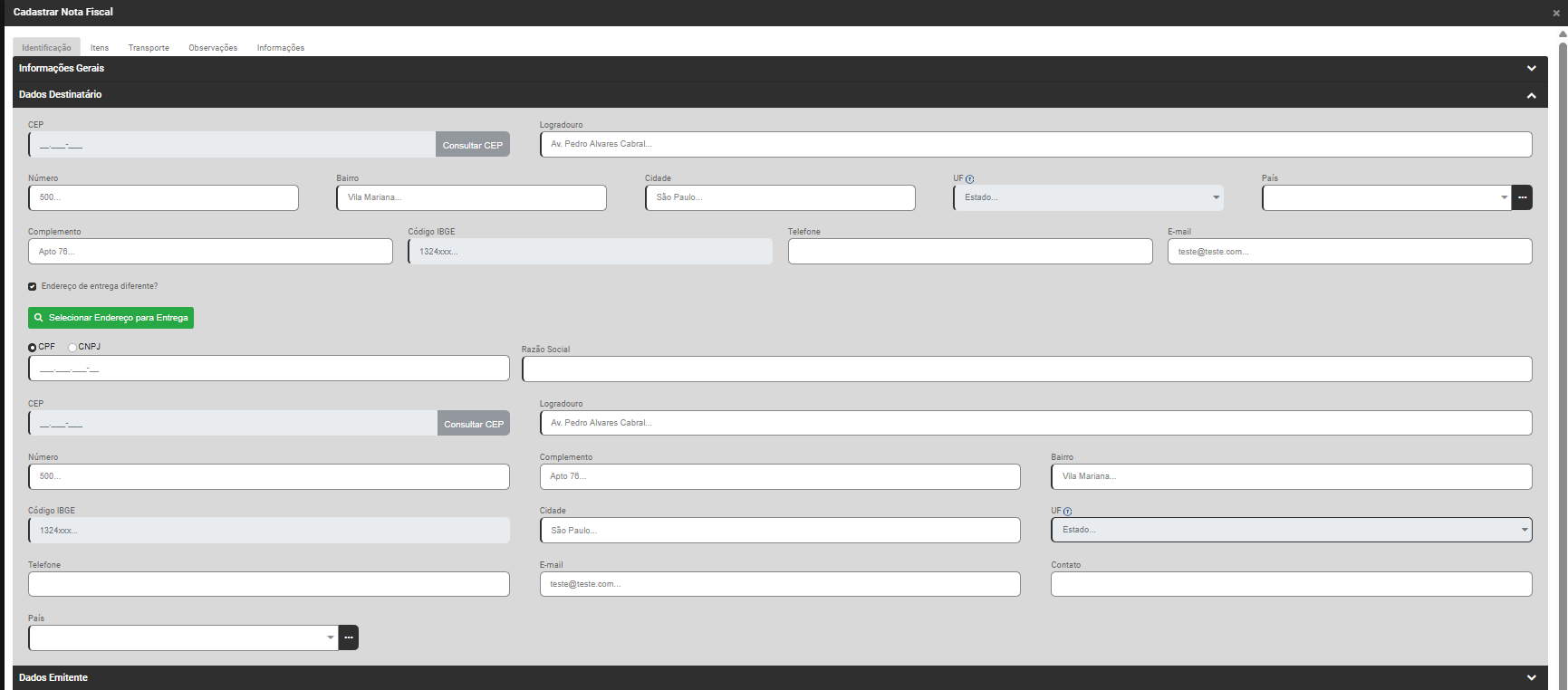Open the top País dropdown
The height and width of the screenshot is (690, 1568).
[x=1386, y=197]
